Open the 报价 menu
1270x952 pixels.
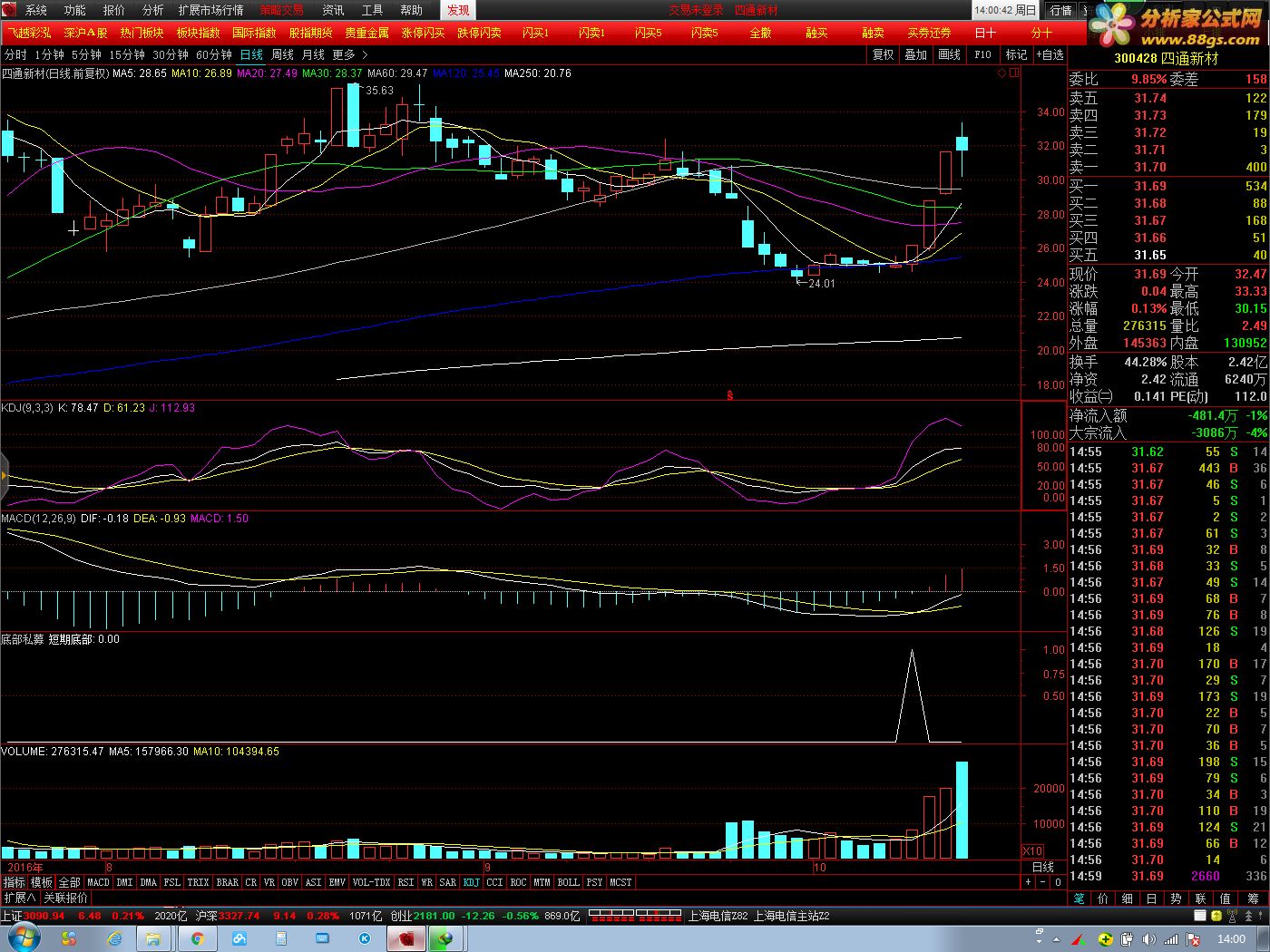113,10
